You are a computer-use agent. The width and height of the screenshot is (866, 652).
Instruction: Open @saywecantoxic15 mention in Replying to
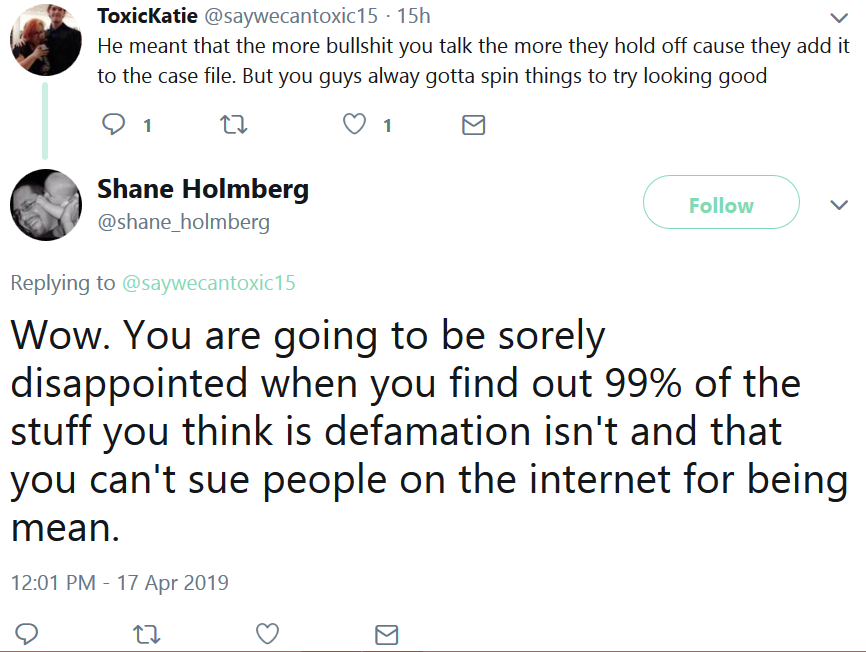209,283
